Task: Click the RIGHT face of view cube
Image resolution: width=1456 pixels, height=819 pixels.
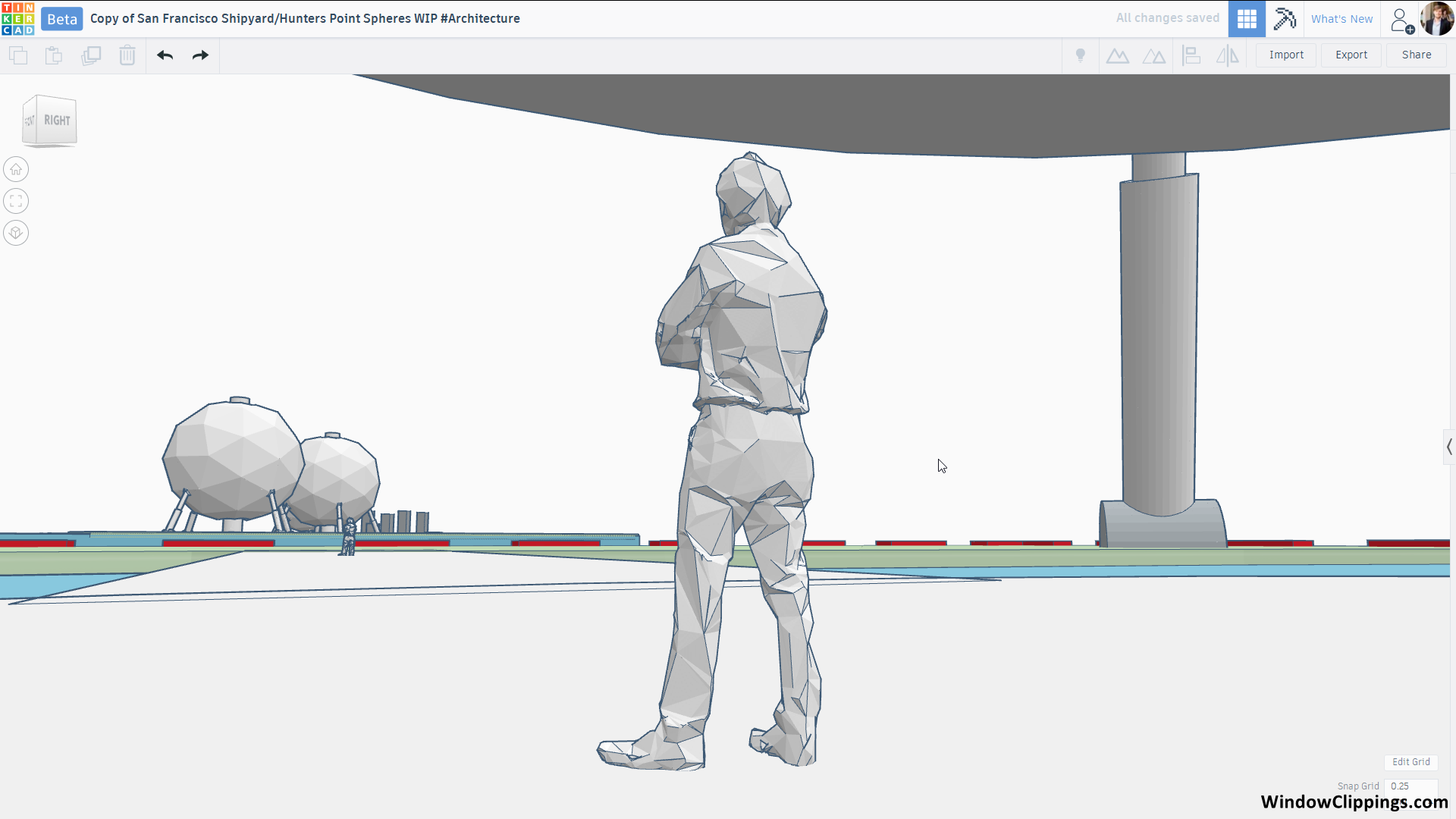Action: point(57,121)
